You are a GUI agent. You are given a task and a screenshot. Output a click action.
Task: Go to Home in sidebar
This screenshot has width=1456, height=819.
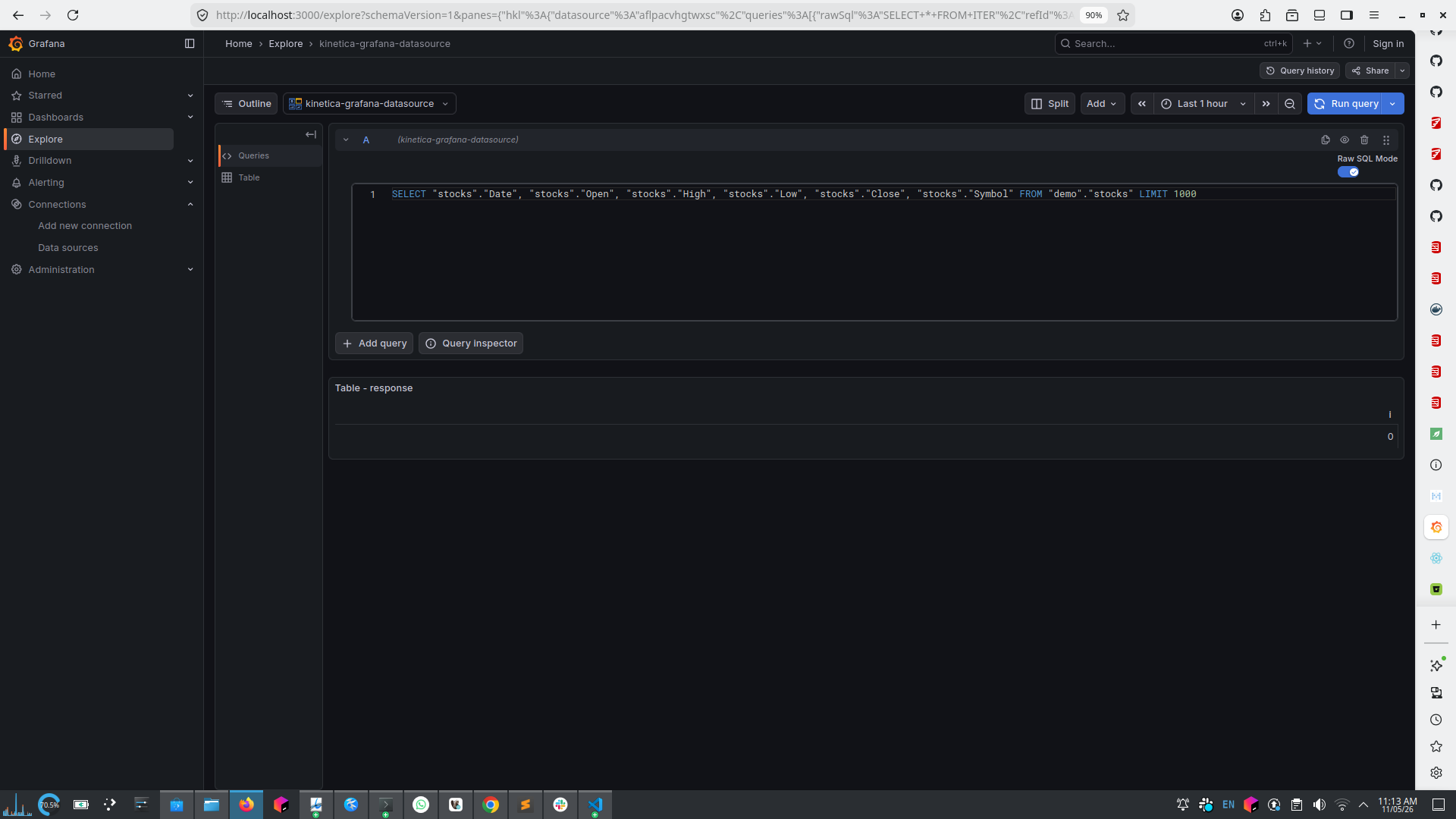click(42, 74)
